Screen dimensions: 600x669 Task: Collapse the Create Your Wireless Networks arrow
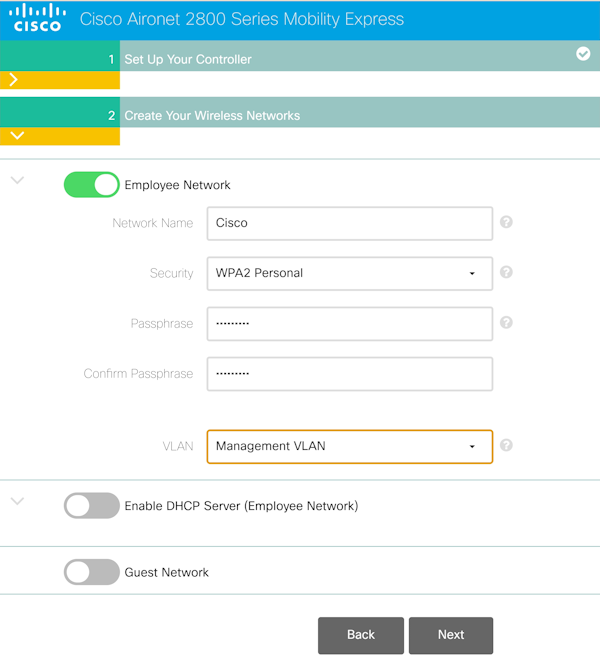[x=17, y=136]
